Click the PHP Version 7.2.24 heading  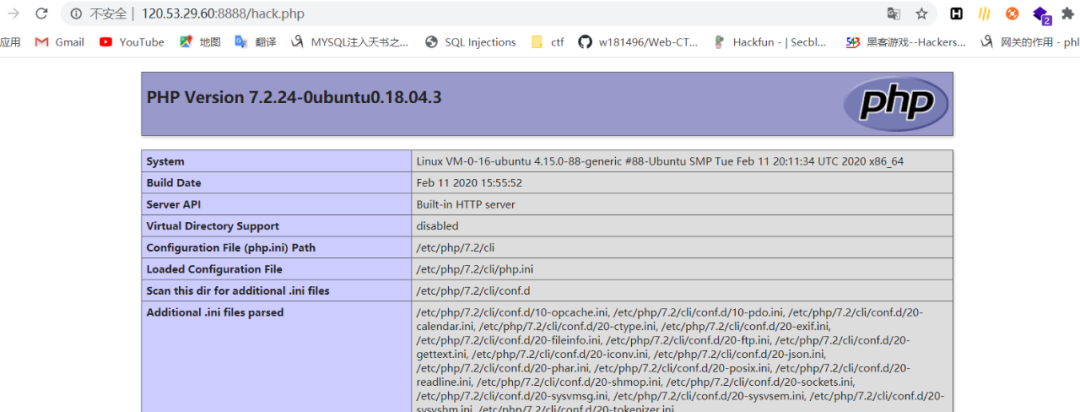(294, 97)
